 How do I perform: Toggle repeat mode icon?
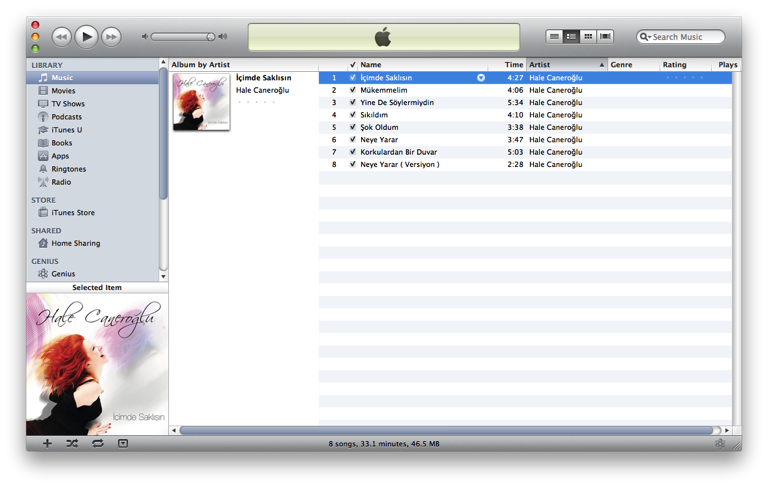click(x=97, y=443)
